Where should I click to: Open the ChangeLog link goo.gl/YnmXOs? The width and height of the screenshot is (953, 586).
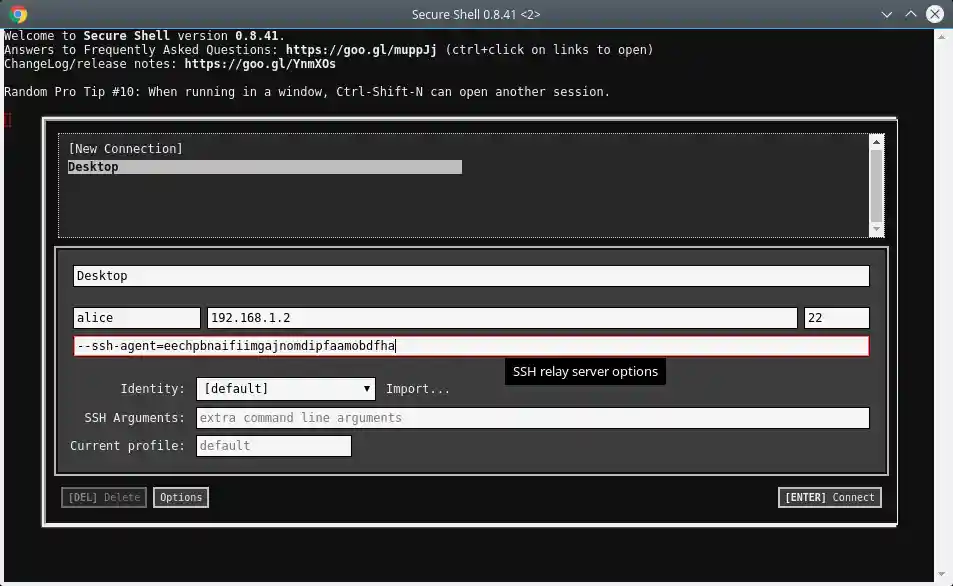pos(260,64)
